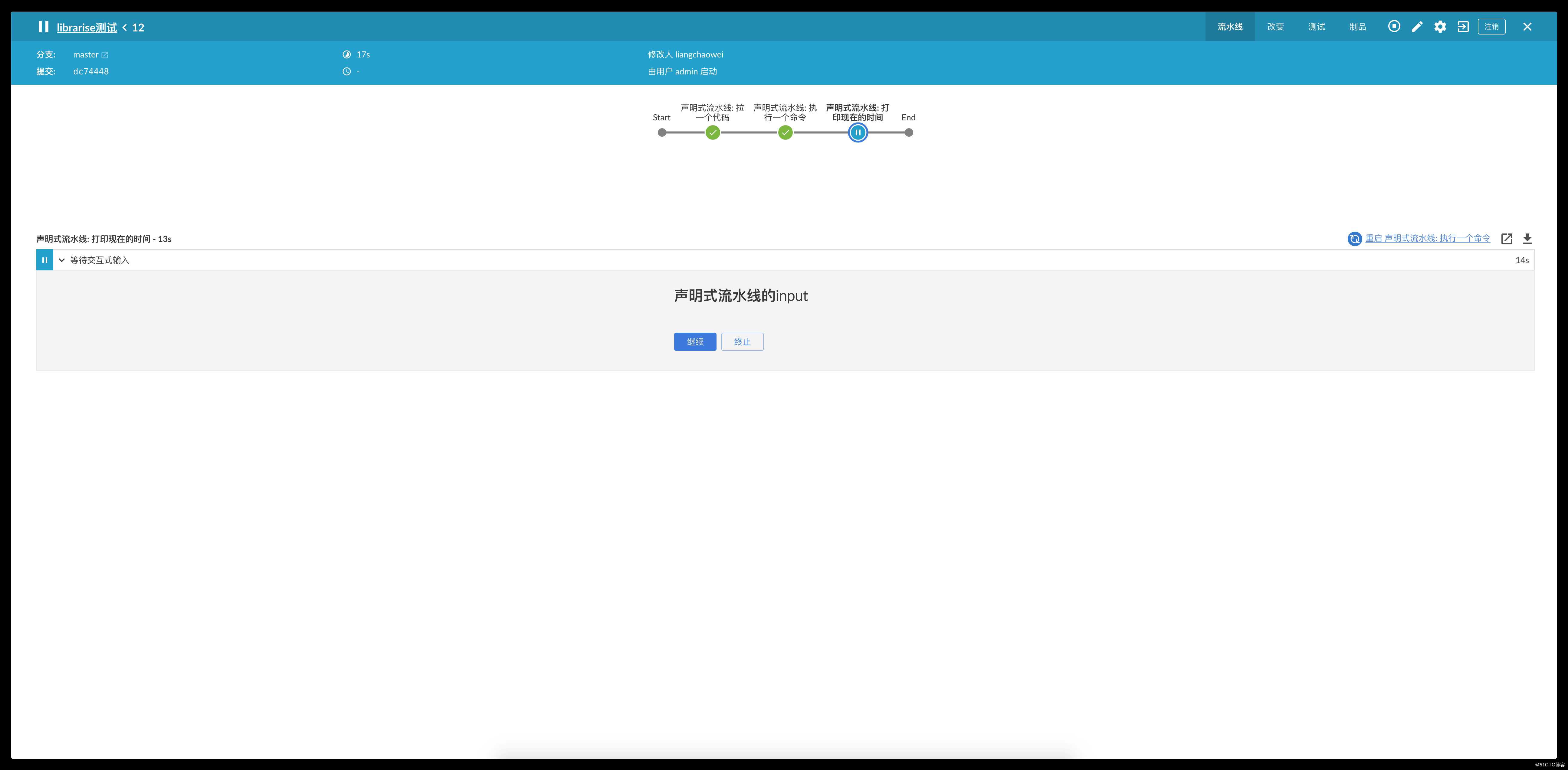1568x770 pixels.
Task: Open the librarise测试 pipeline link
Action: click(87, 27)
